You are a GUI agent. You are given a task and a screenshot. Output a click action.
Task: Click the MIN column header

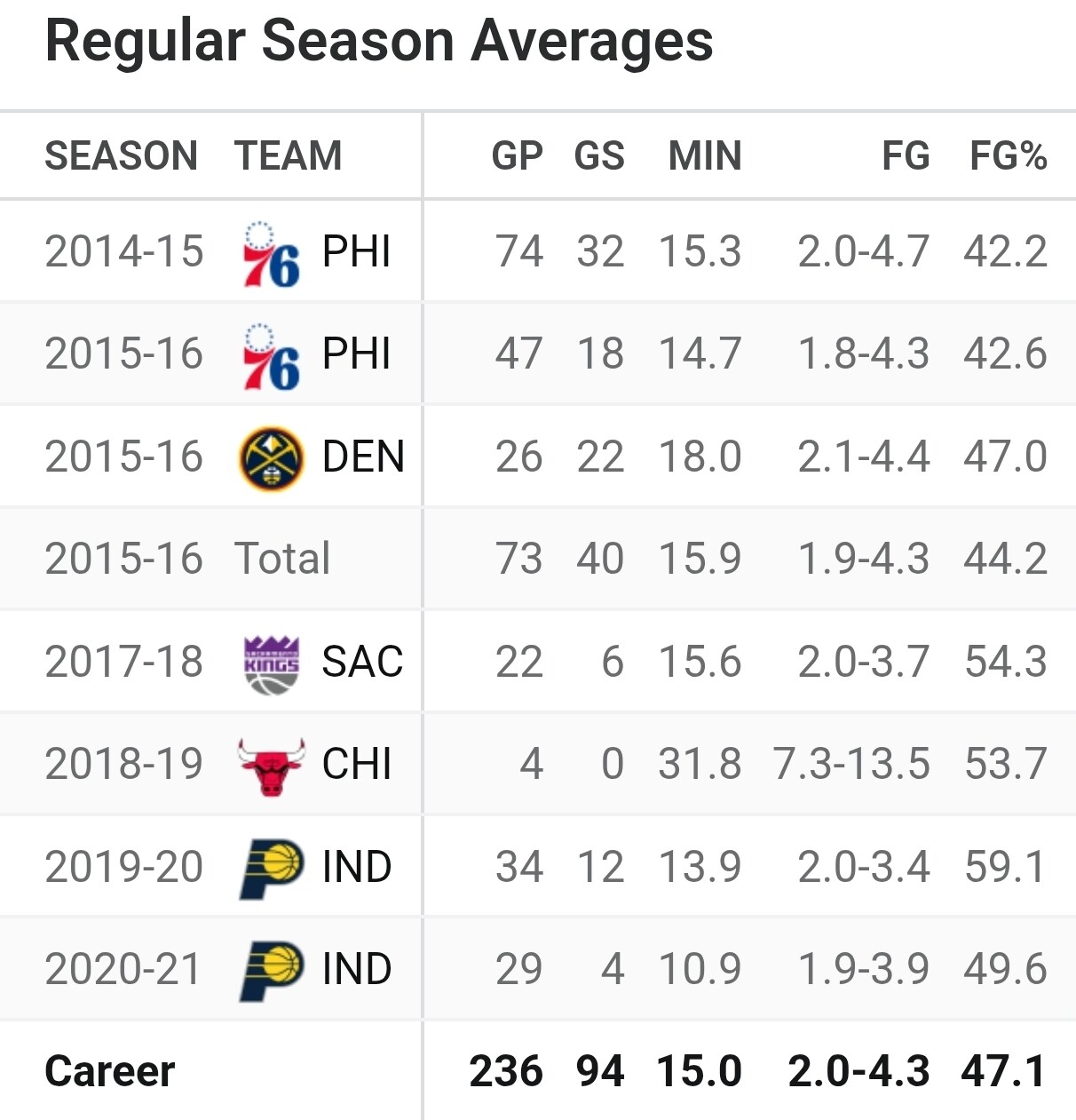pos(705,155)
